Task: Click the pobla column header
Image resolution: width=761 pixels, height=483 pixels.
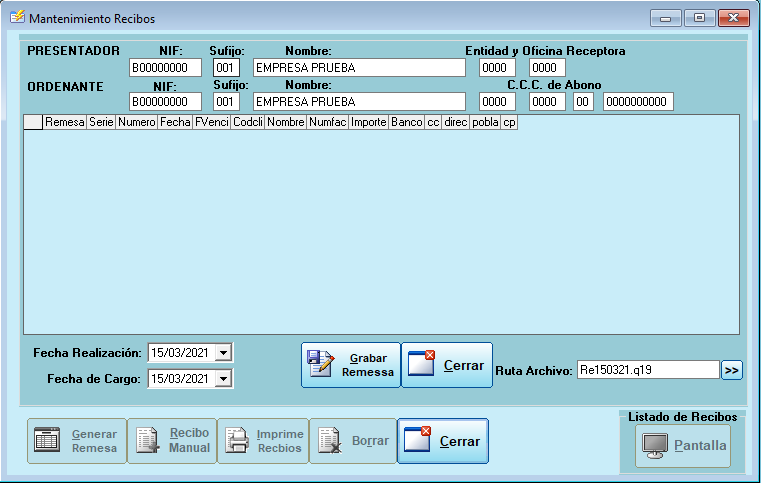Action: [x=485, y=122]
